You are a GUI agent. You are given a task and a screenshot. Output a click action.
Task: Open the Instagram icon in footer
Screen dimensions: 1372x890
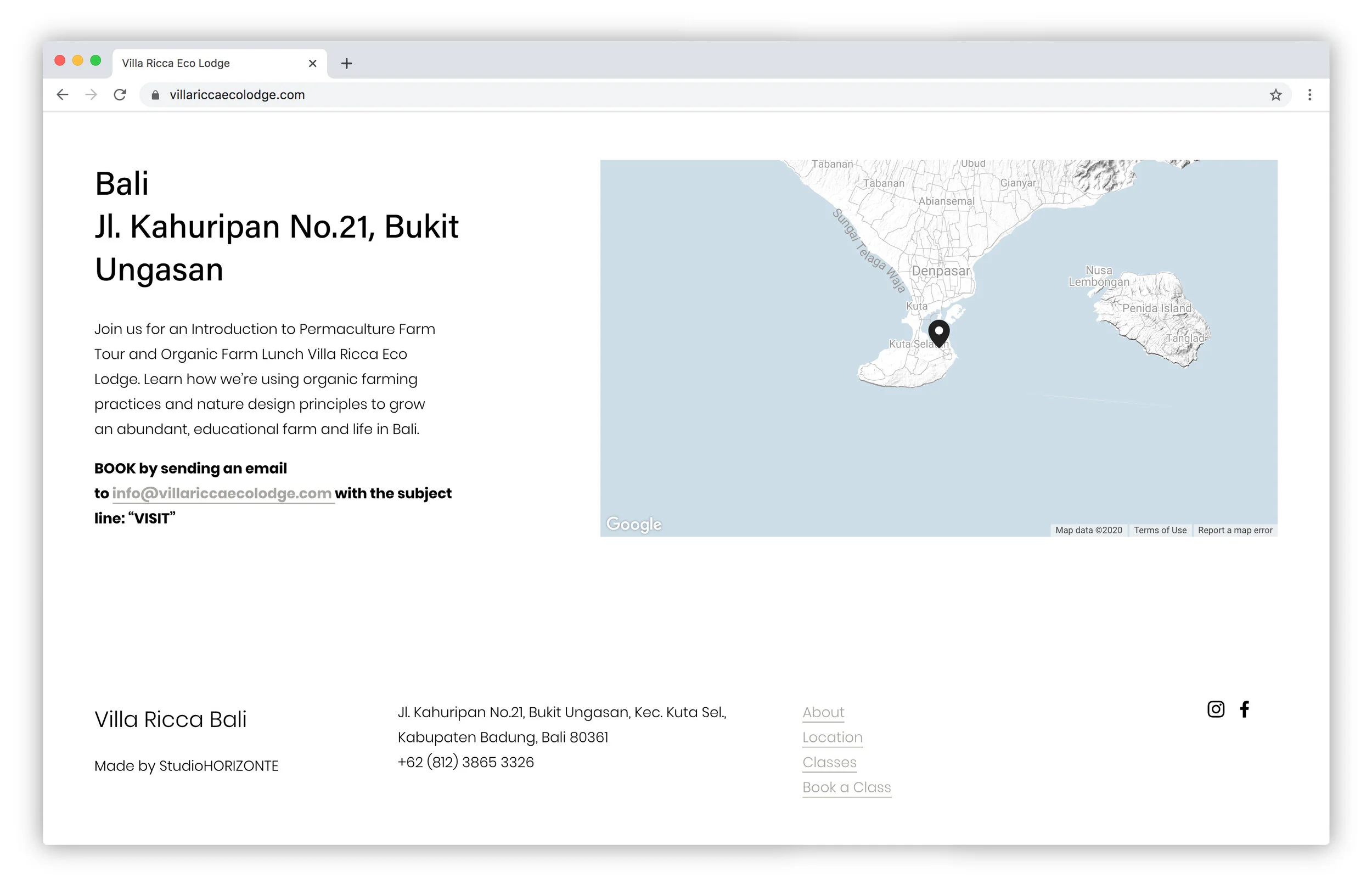click(1215, 709)
